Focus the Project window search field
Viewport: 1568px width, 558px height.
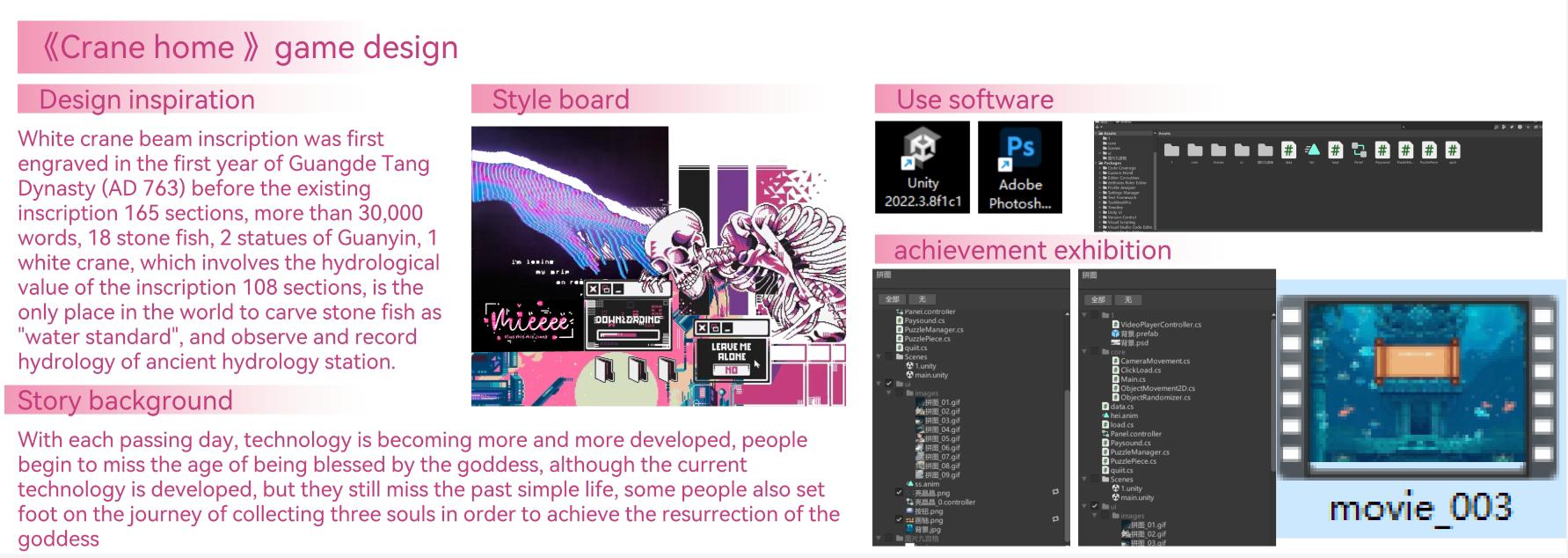tap(1447, 127)
